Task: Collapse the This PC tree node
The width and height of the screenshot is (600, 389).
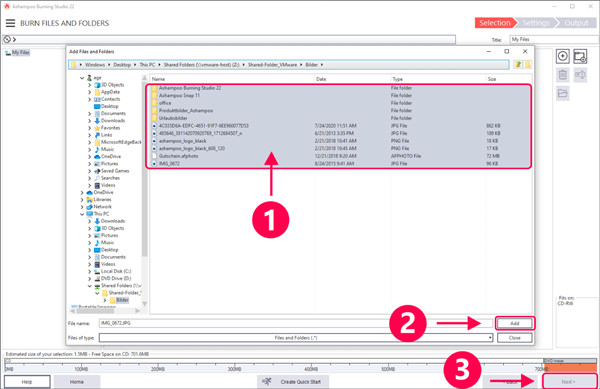Action: click(x=82, y=214)
